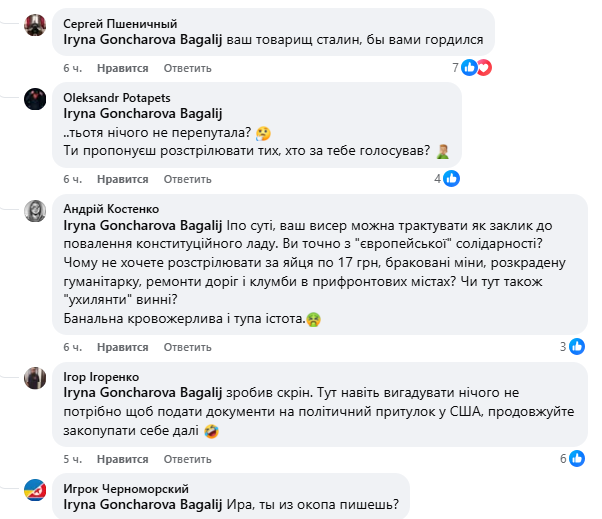The height and width of the screenshot is (519, 602).
Task: View like reaction on Андрій Костенко's comment
Action: point(577,346)
